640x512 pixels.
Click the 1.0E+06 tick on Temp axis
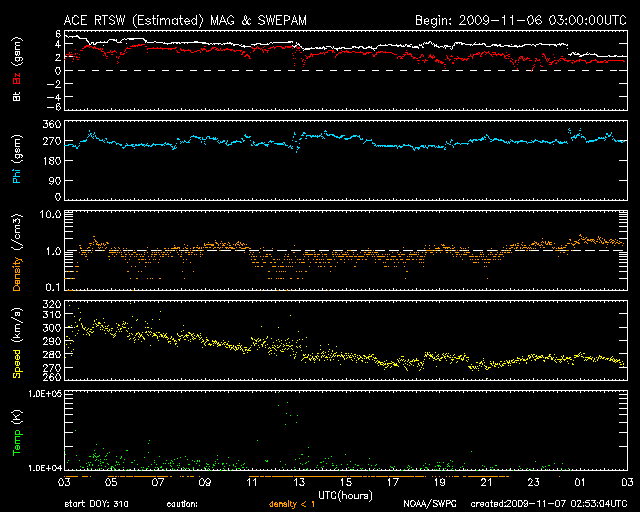[38, 395]
